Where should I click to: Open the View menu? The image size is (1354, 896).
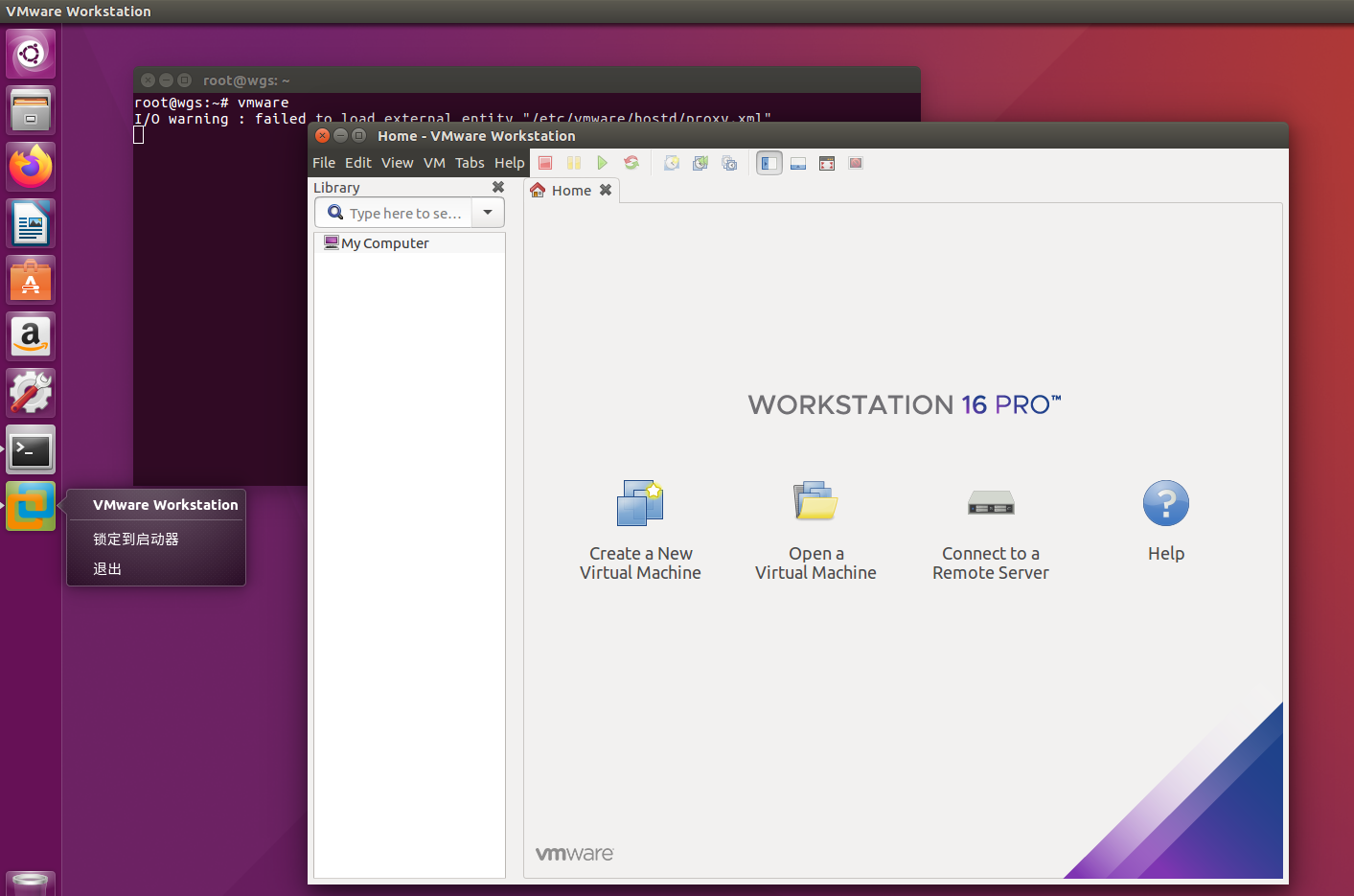click(x=398, y=163)
